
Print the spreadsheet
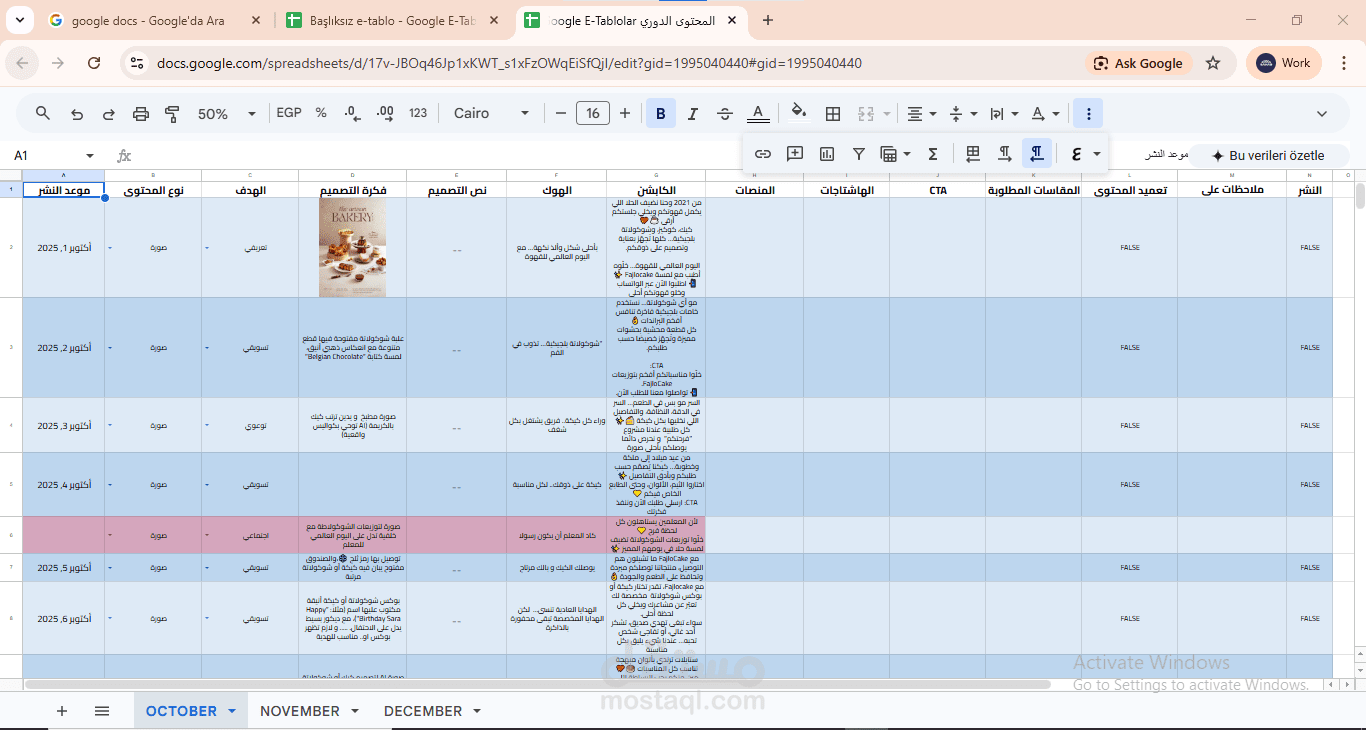(x=141, y=113)
